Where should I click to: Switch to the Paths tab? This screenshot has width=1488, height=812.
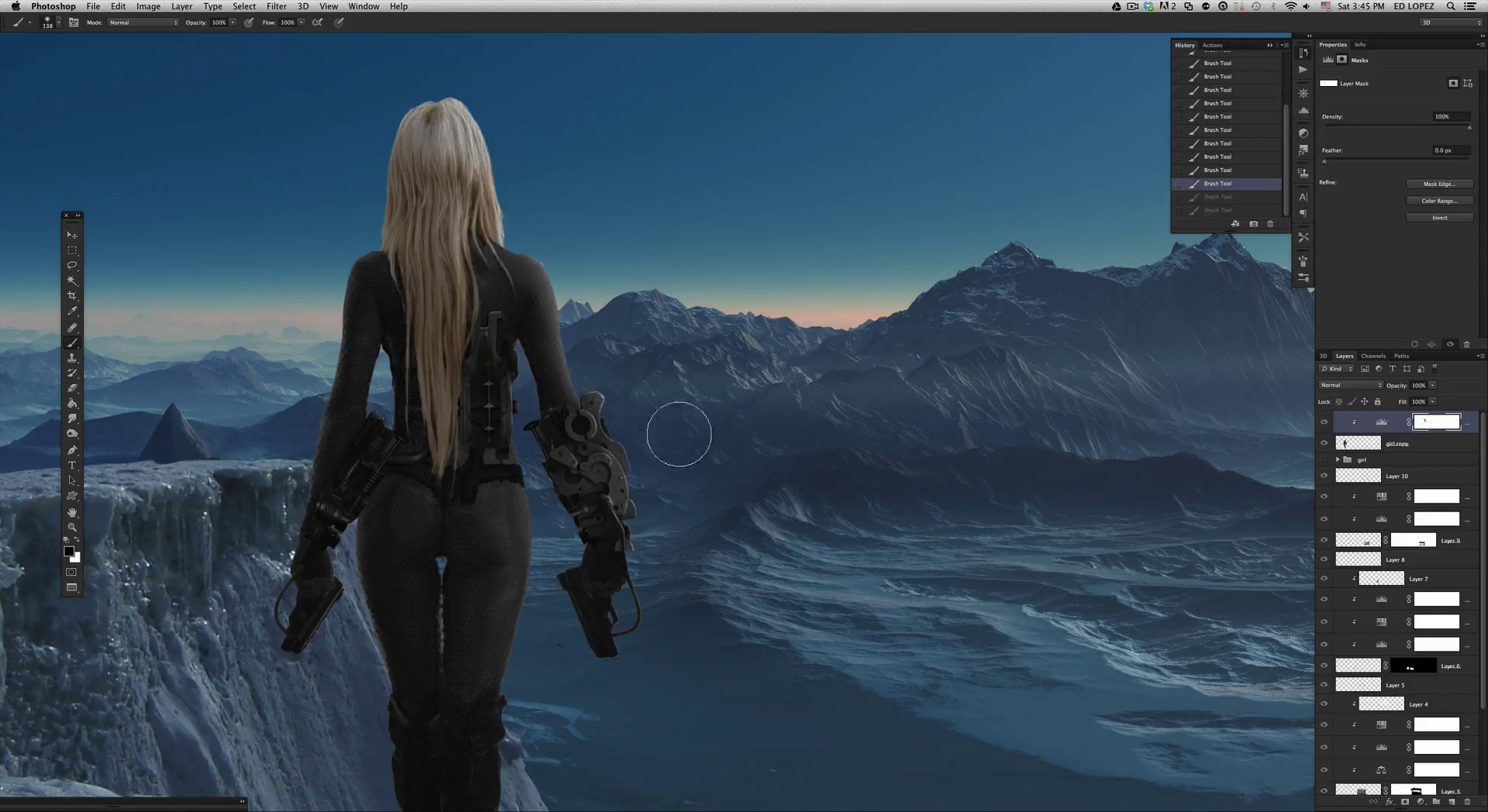[x=1402, y=356]
